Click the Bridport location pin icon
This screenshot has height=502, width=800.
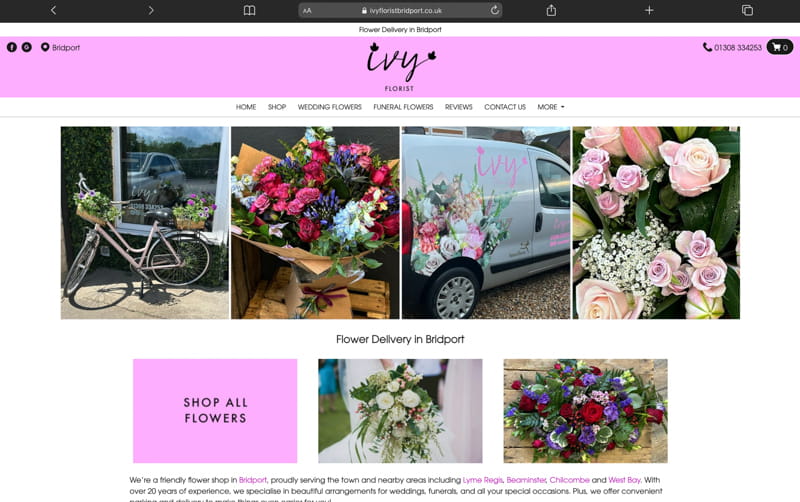45,47
